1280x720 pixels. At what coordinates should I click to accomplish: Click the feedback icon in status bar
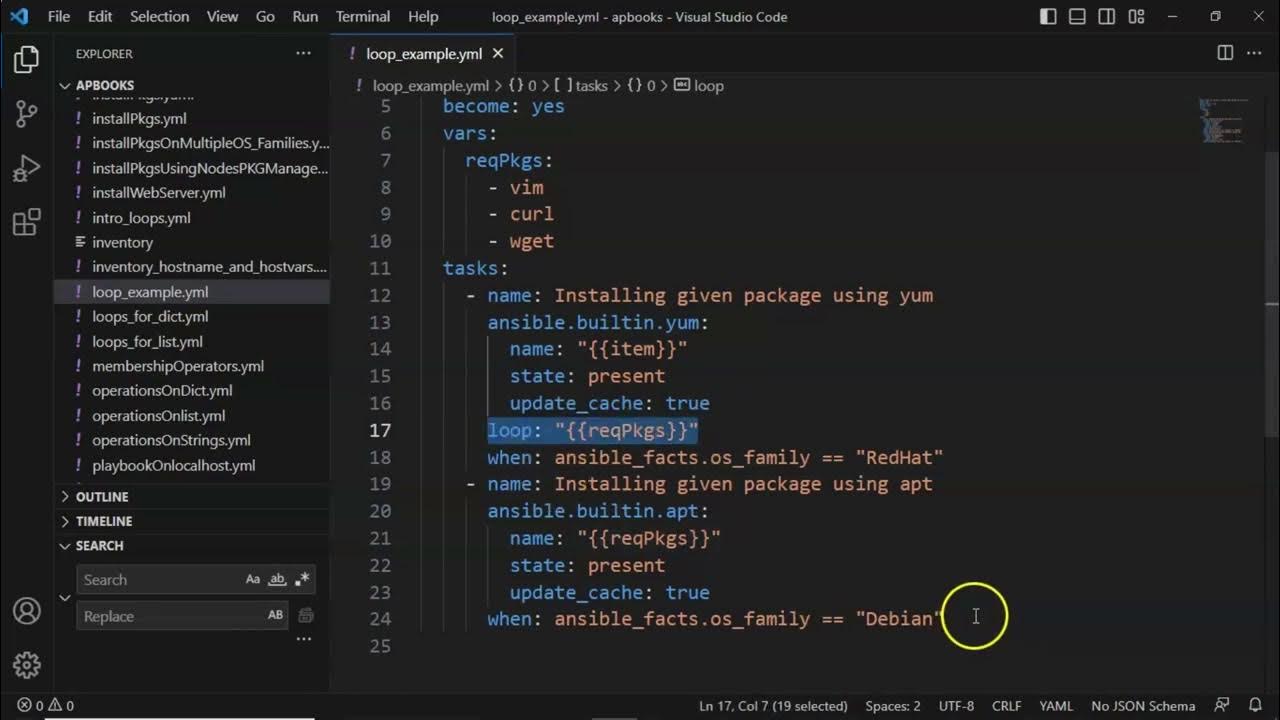[x=1222, y=706]
